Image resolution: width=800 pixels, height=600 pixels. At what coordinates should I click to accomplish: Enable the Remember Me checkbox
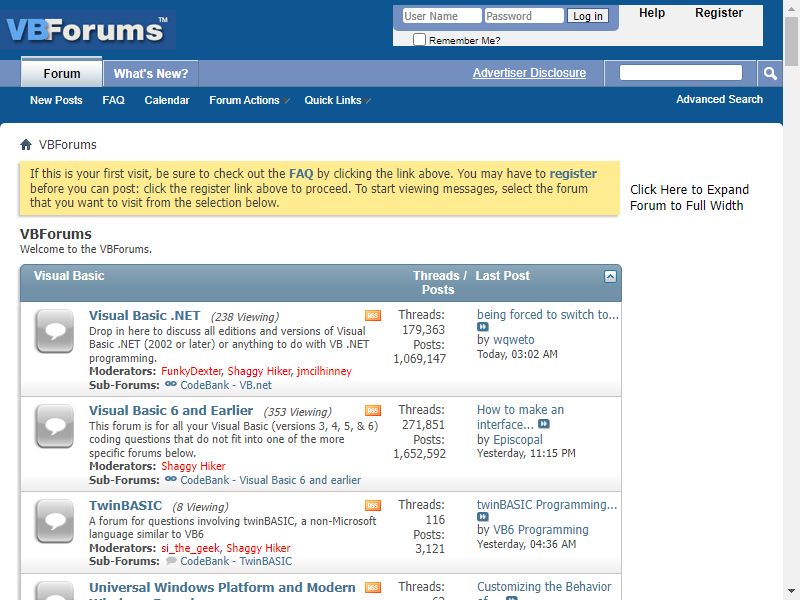click(x=419, y=39)
